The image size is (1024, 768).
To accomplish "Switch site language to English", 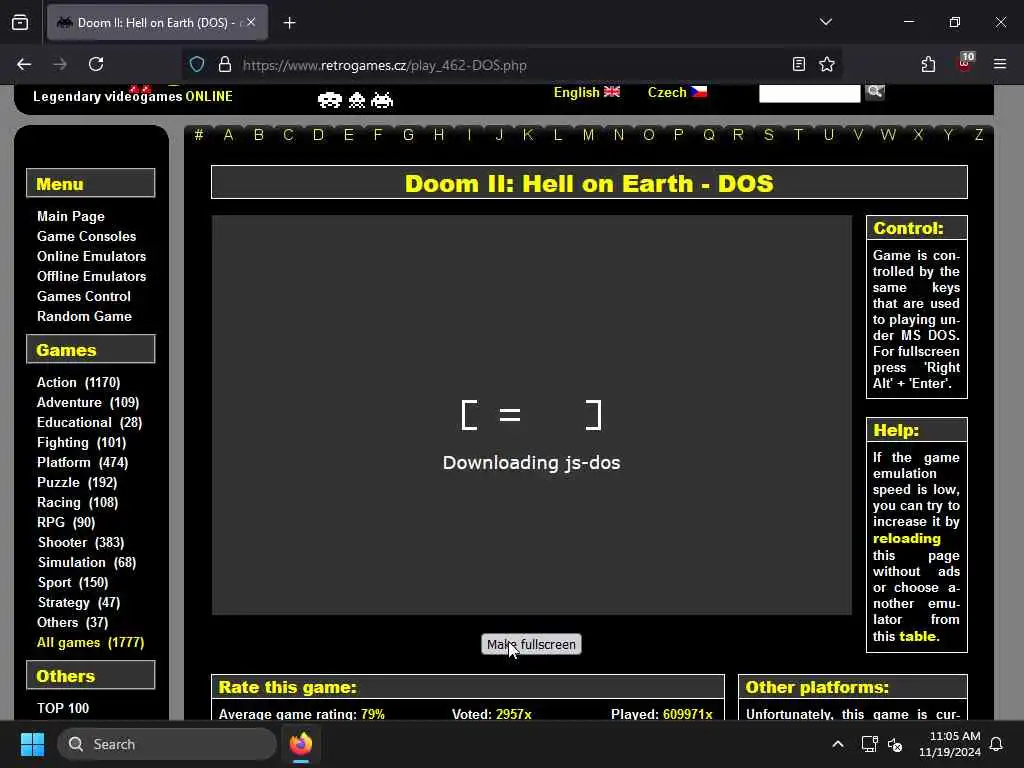I will click(x=586, y=92).
